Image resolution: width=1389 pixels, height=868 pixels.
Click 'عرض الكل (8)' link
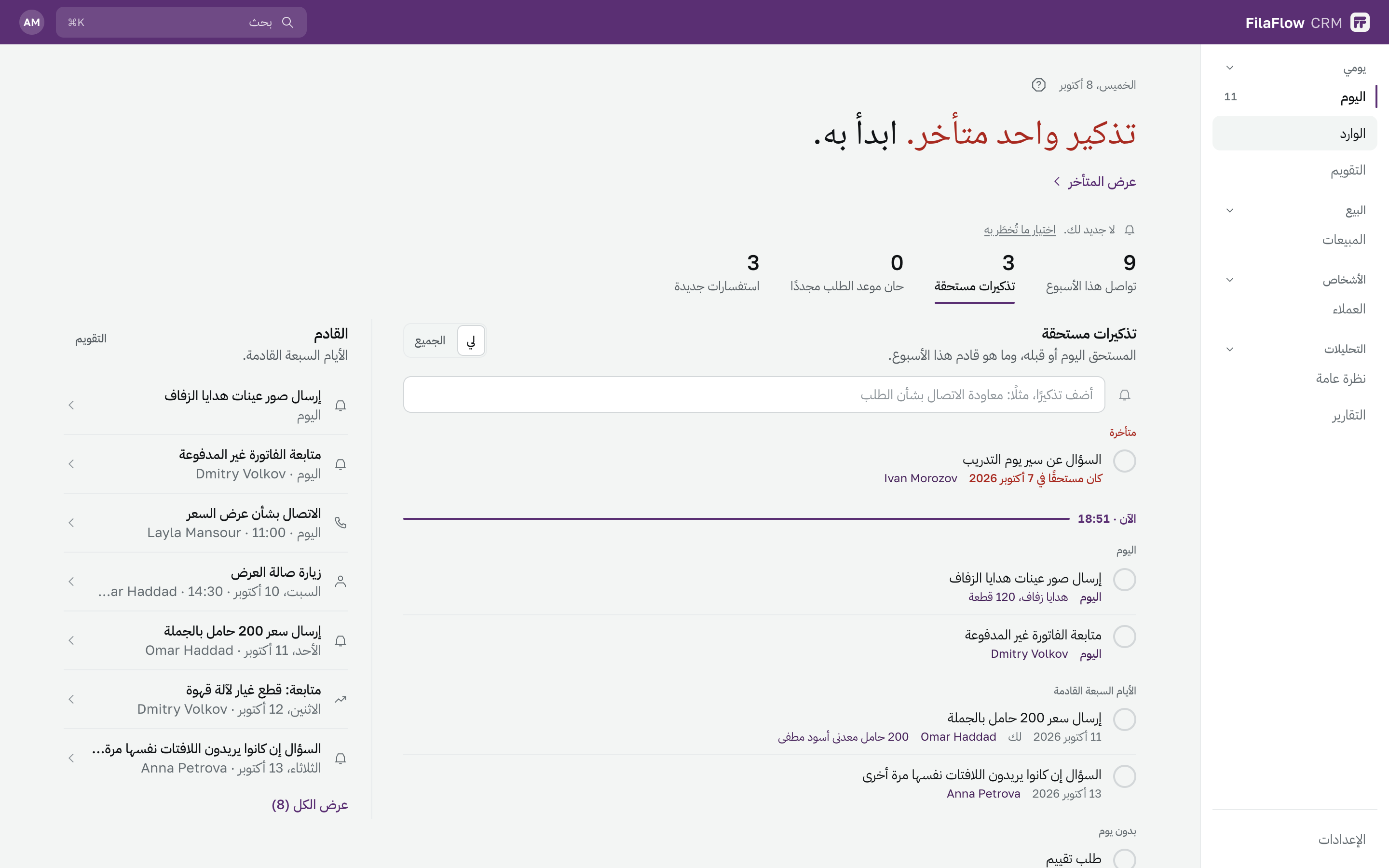(x=310, y=805)
